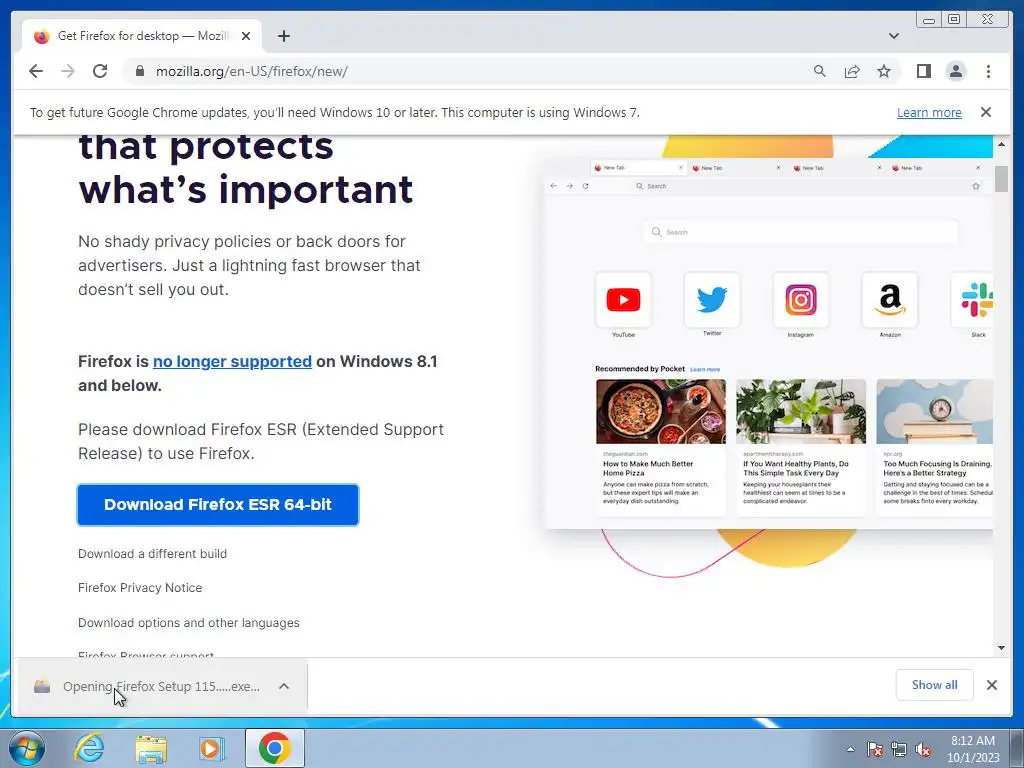Click the vertical scrollbar thumb

[x=1001, y=179]
